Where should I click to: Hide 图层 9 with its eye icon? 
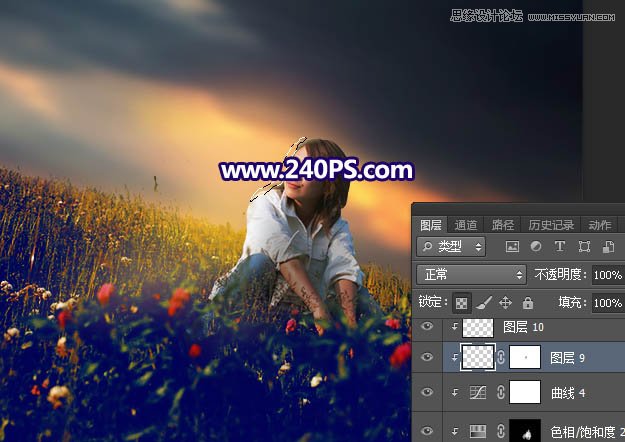tap(427, 358)
